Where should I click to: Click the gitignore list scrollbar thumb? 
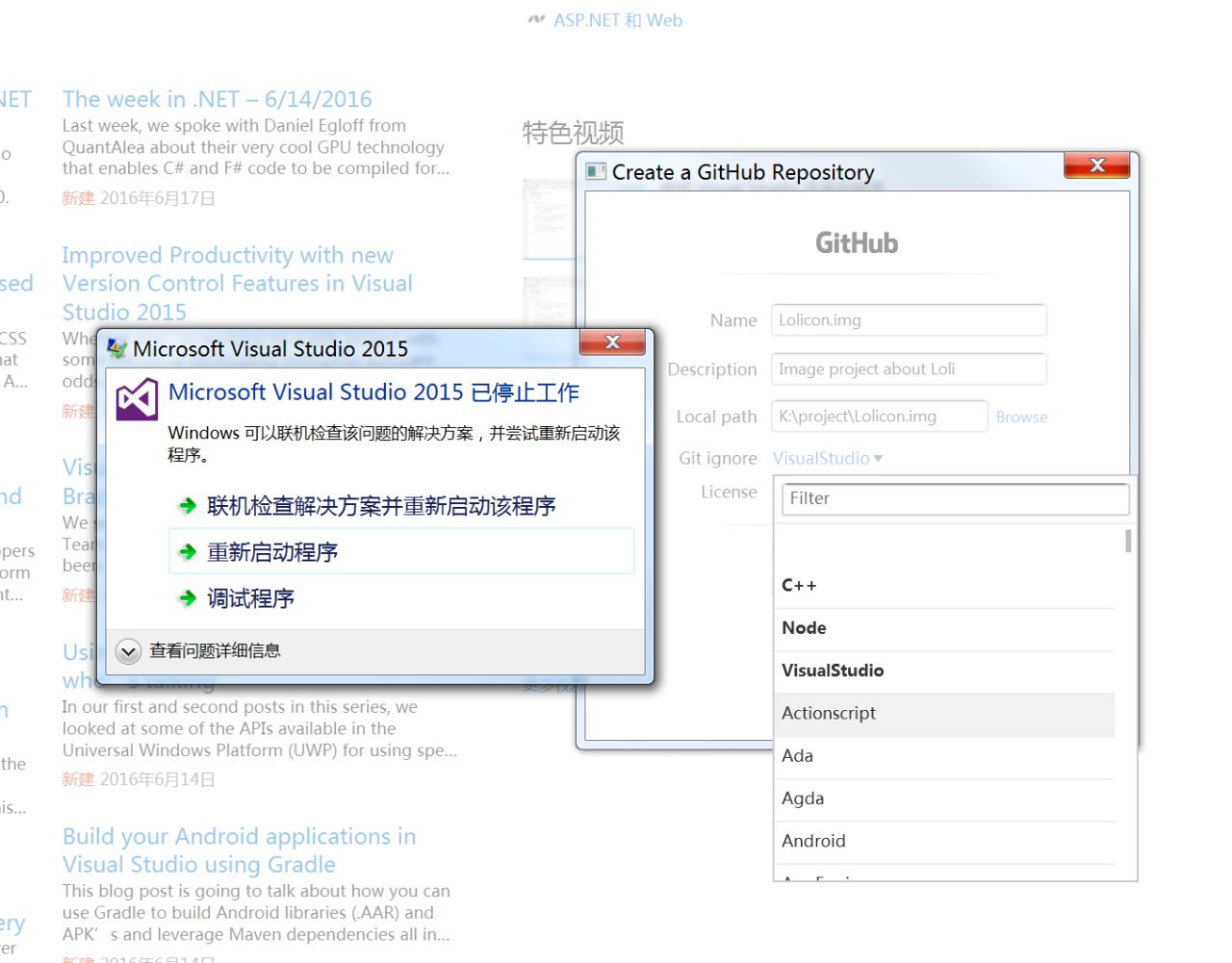coord(1127,541)
